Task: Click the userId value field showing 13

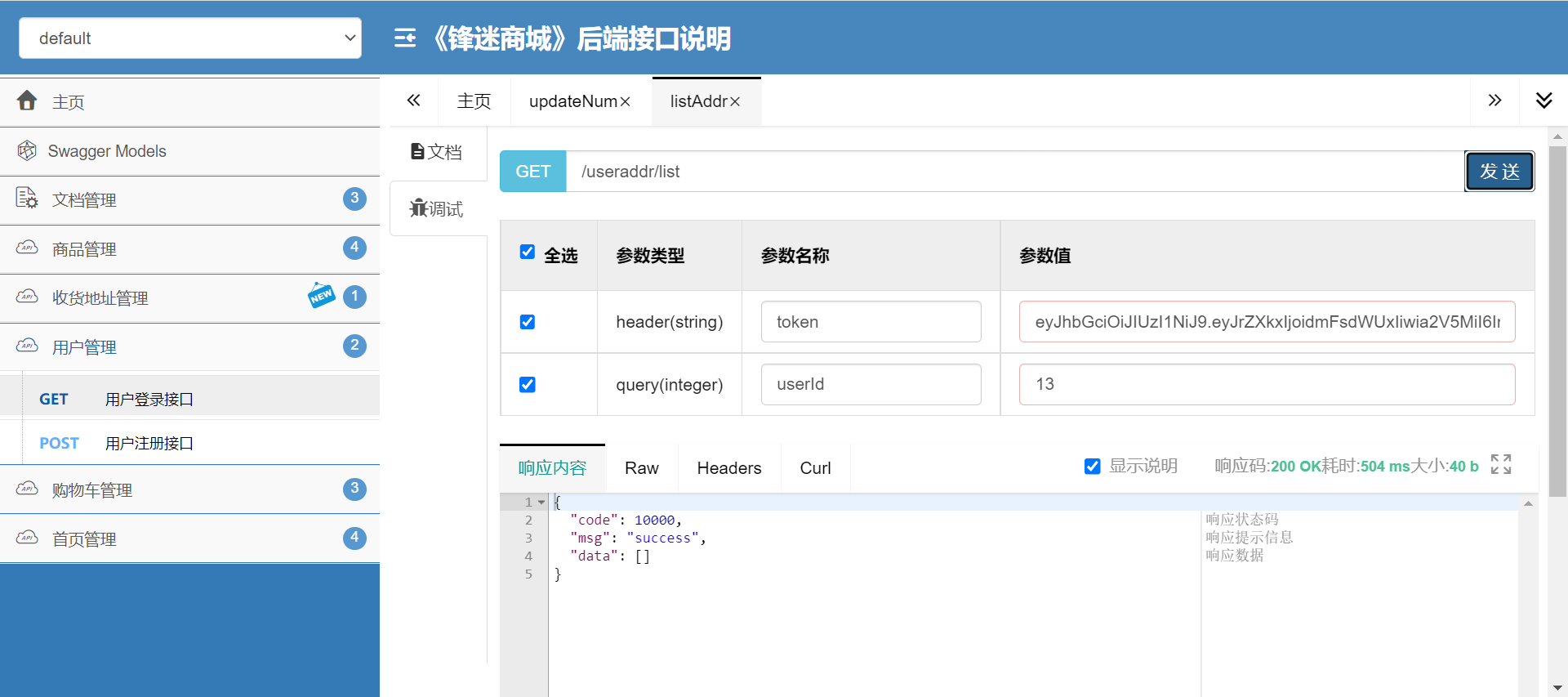Action: 1267,384
